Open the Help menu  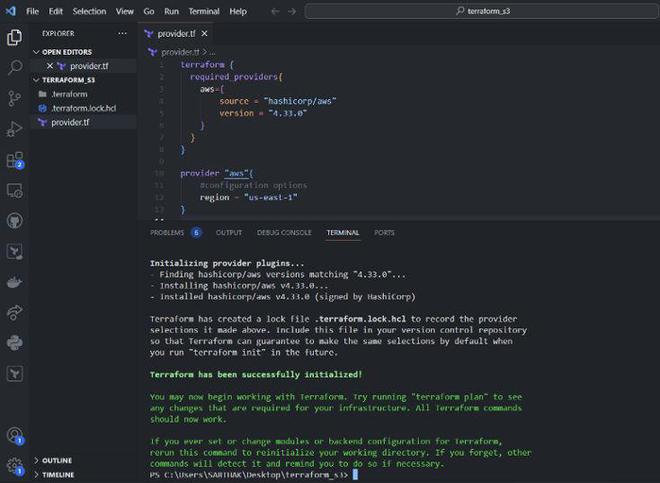[x=238, y=11]
